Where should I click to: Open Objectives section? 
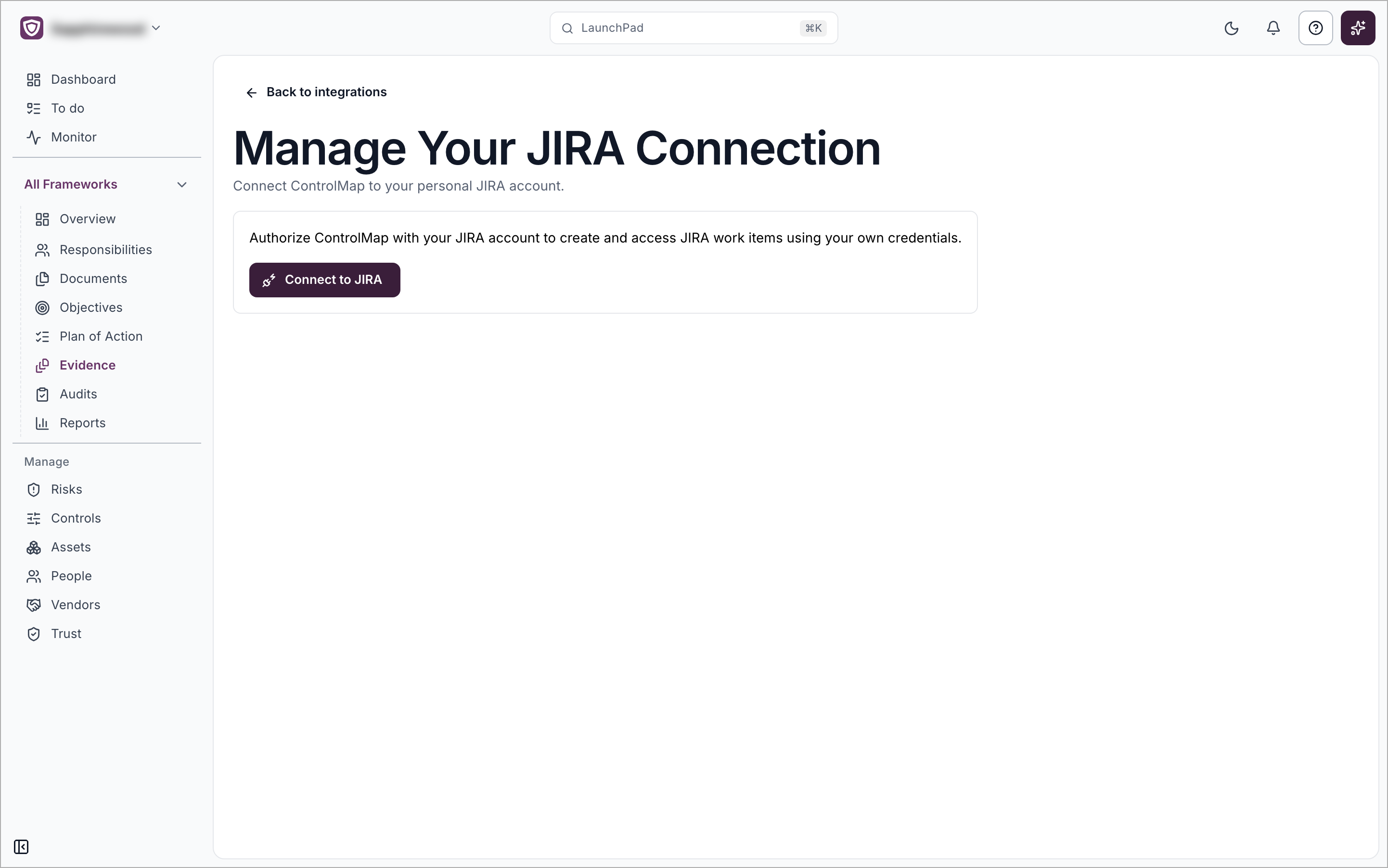point(91,308)
